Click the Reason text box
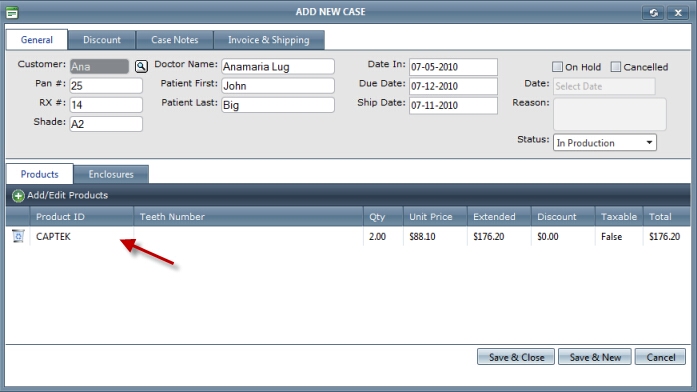 (609, 114)
